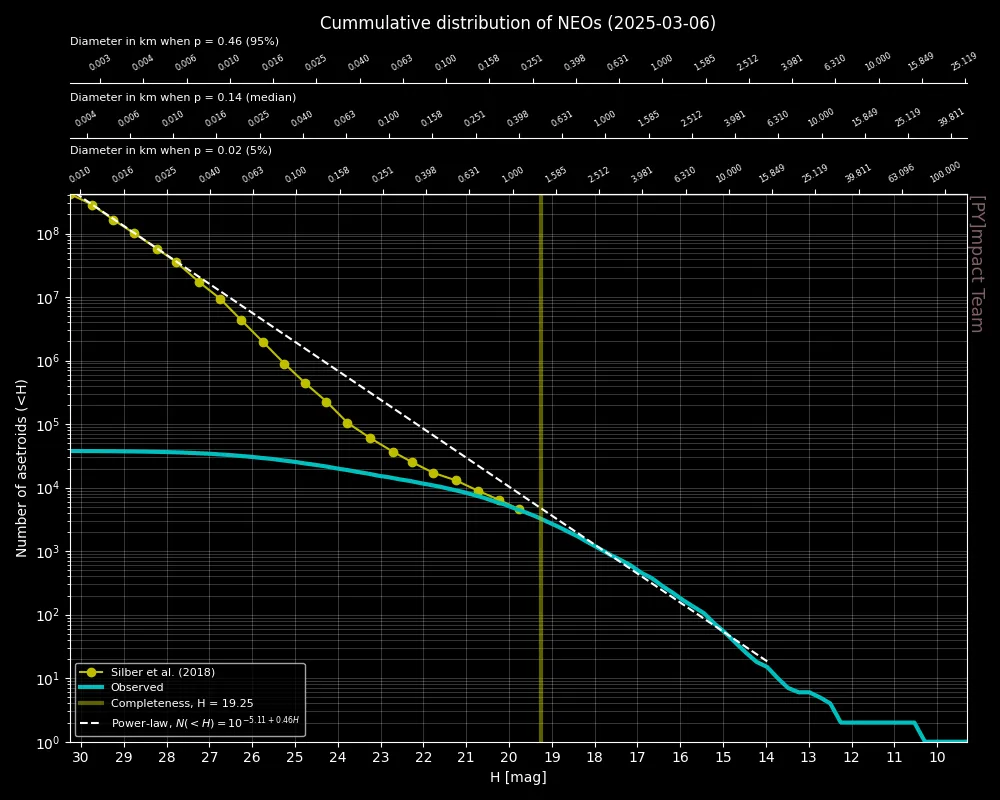Click y-axis tick label 10^1
The height and width of the screenshot is (800, 1000).
click(x=48, y=679)
